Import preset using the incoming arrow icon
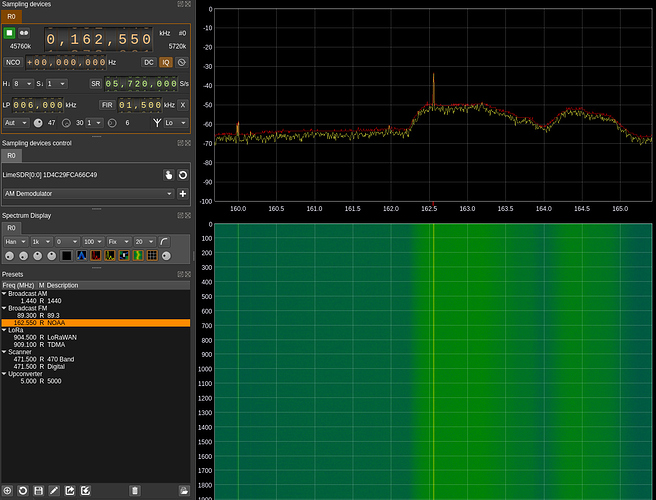Screen dimensions: 656x500 [85, 491]
